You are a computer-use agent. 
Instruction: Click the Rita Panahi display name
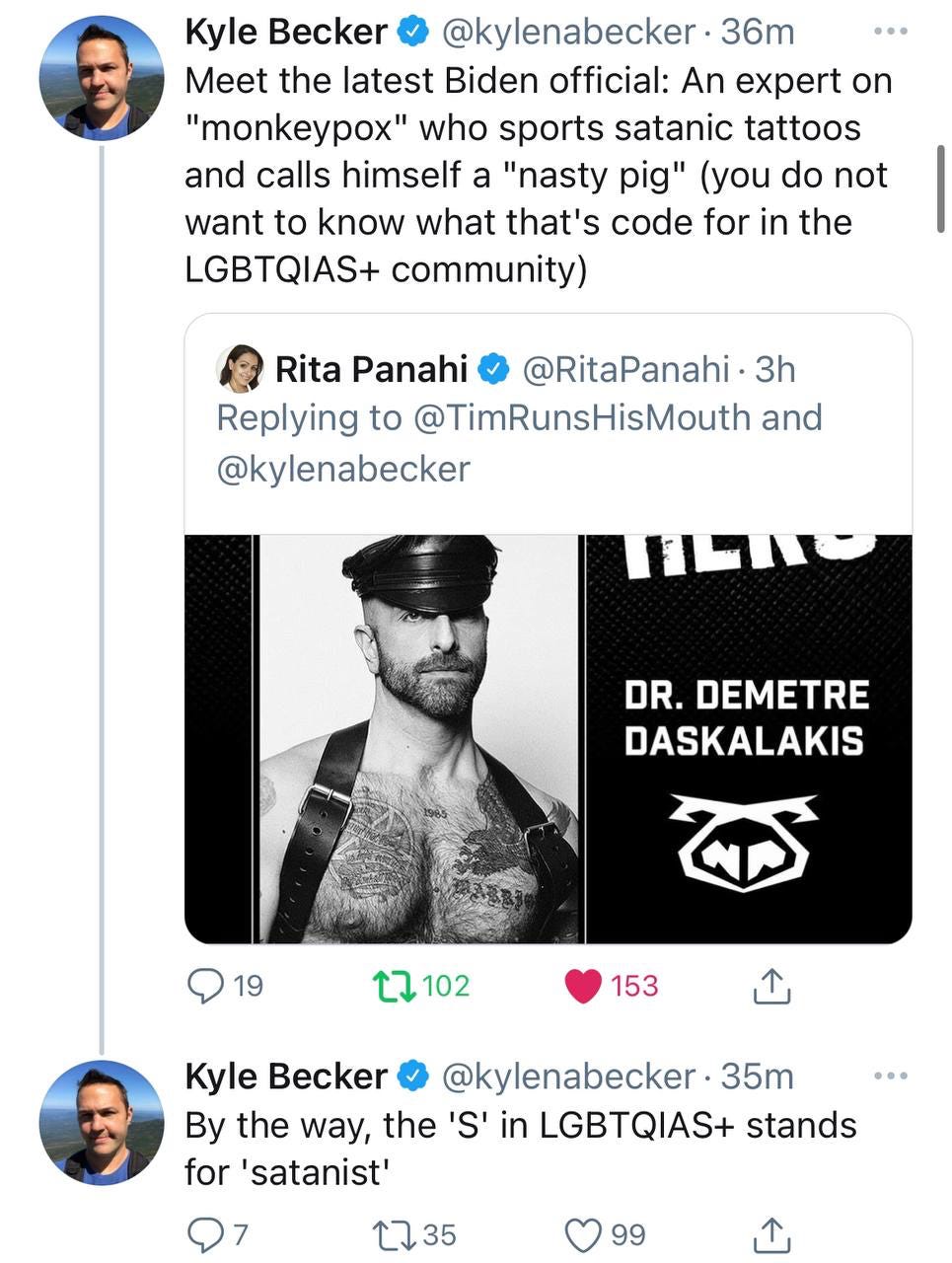pos(371,369)
